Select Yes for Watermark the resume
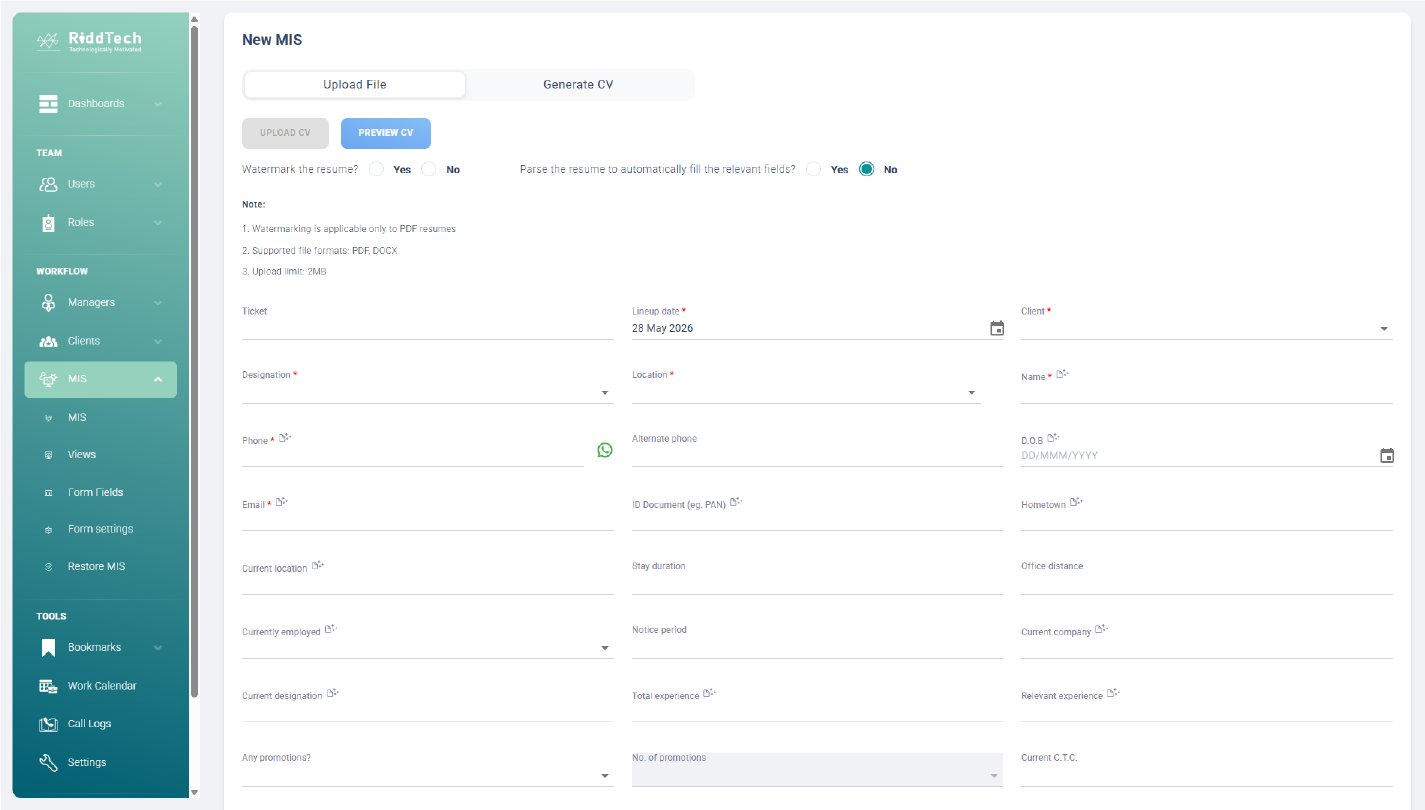1425x810 pixels. click(x=377, y=169)
